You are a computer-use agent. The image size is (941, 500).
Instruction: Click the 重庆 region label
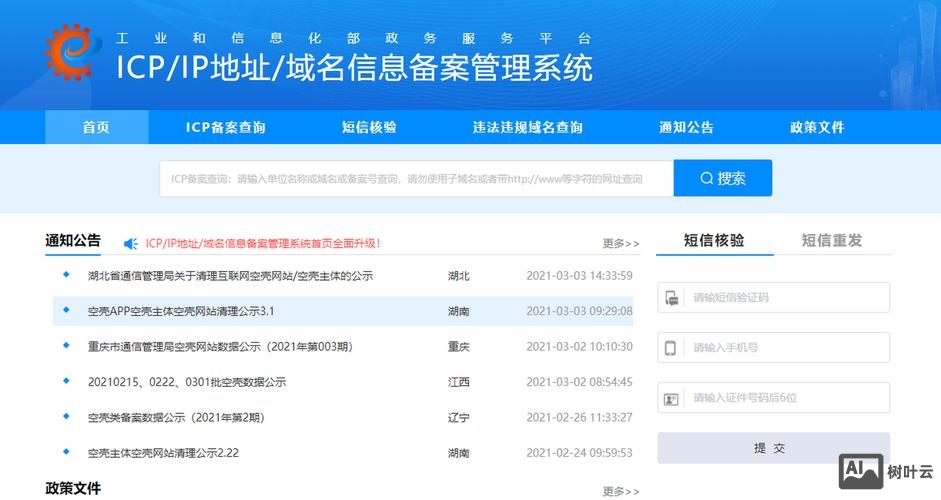(x=458, y=346)
